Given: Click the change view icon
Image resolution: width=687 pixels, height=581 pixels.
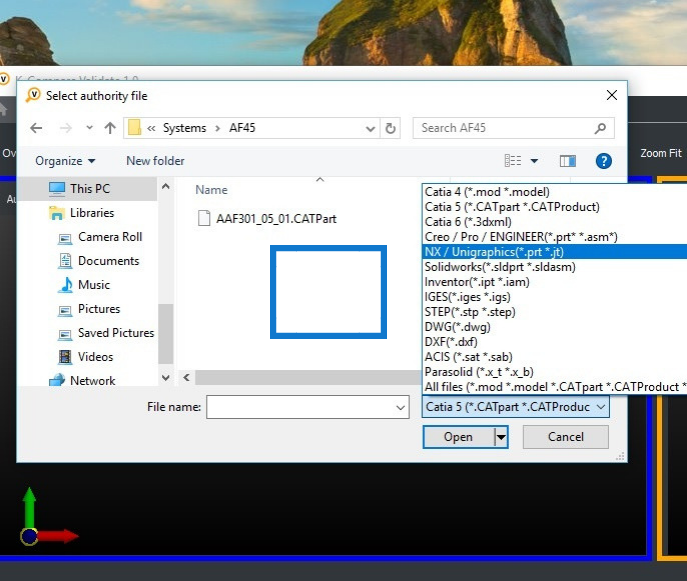Looking at the screenshot, I should tap(513, 161).
